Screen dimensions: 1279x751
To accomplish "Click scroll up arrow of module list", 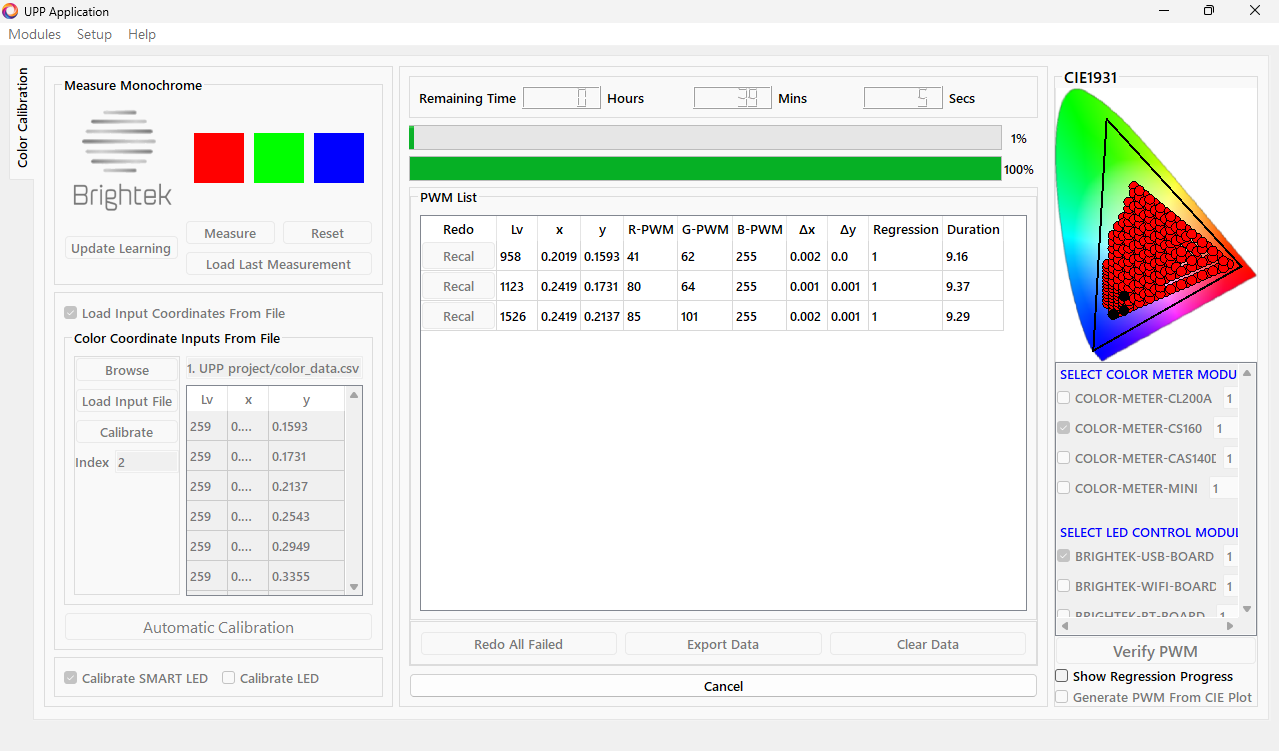I will click(x=1246, y=374).
